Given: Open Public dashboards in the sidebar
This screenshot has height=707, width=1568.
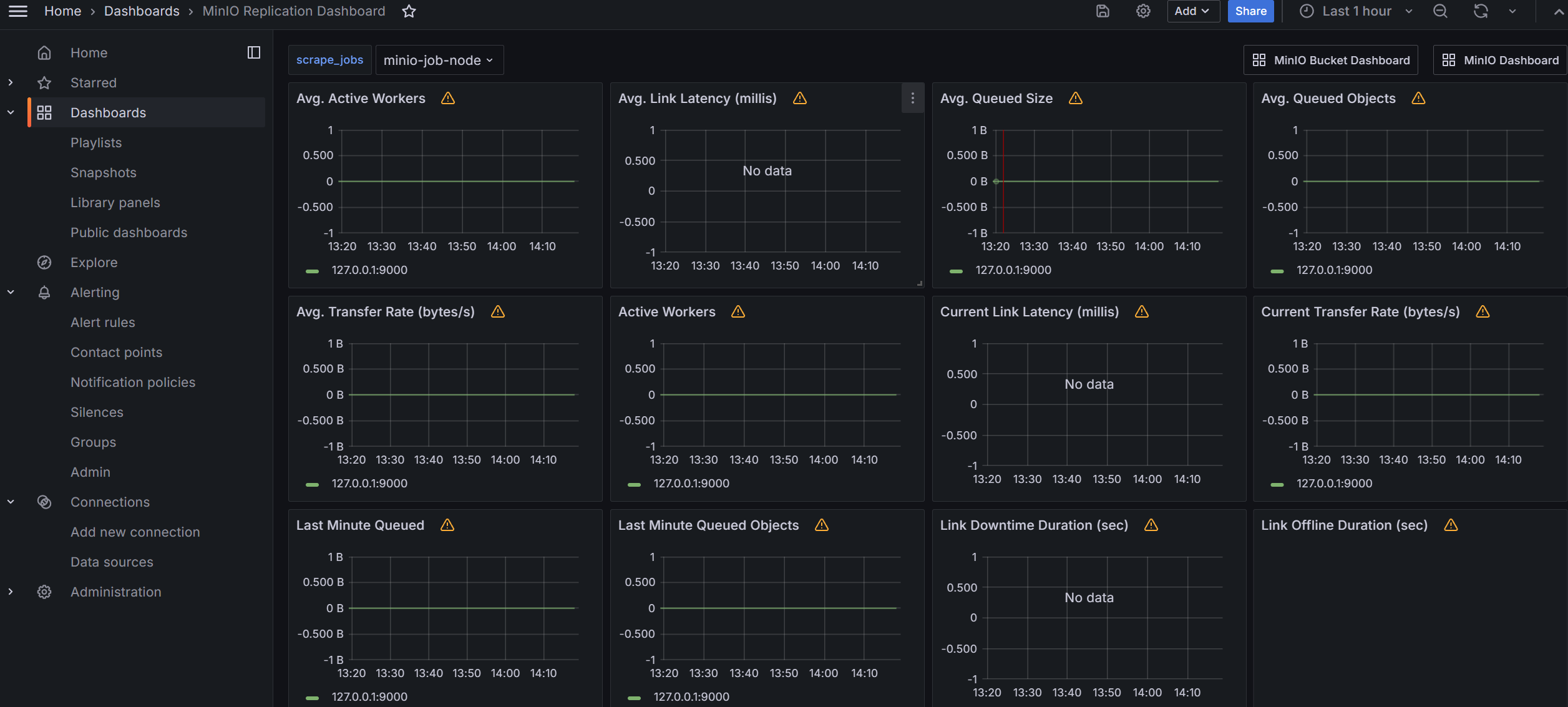Looking at the screenshot, I should (129, 232).
